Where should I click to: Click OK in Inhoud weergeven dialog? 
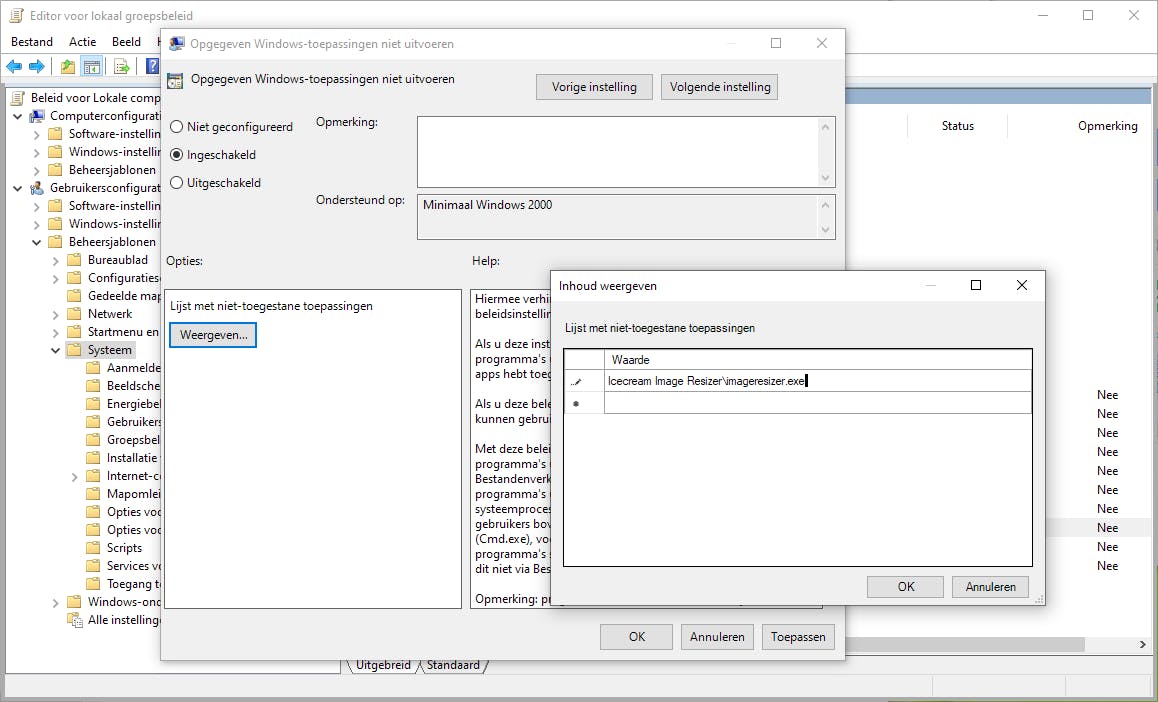coord(905,587)
